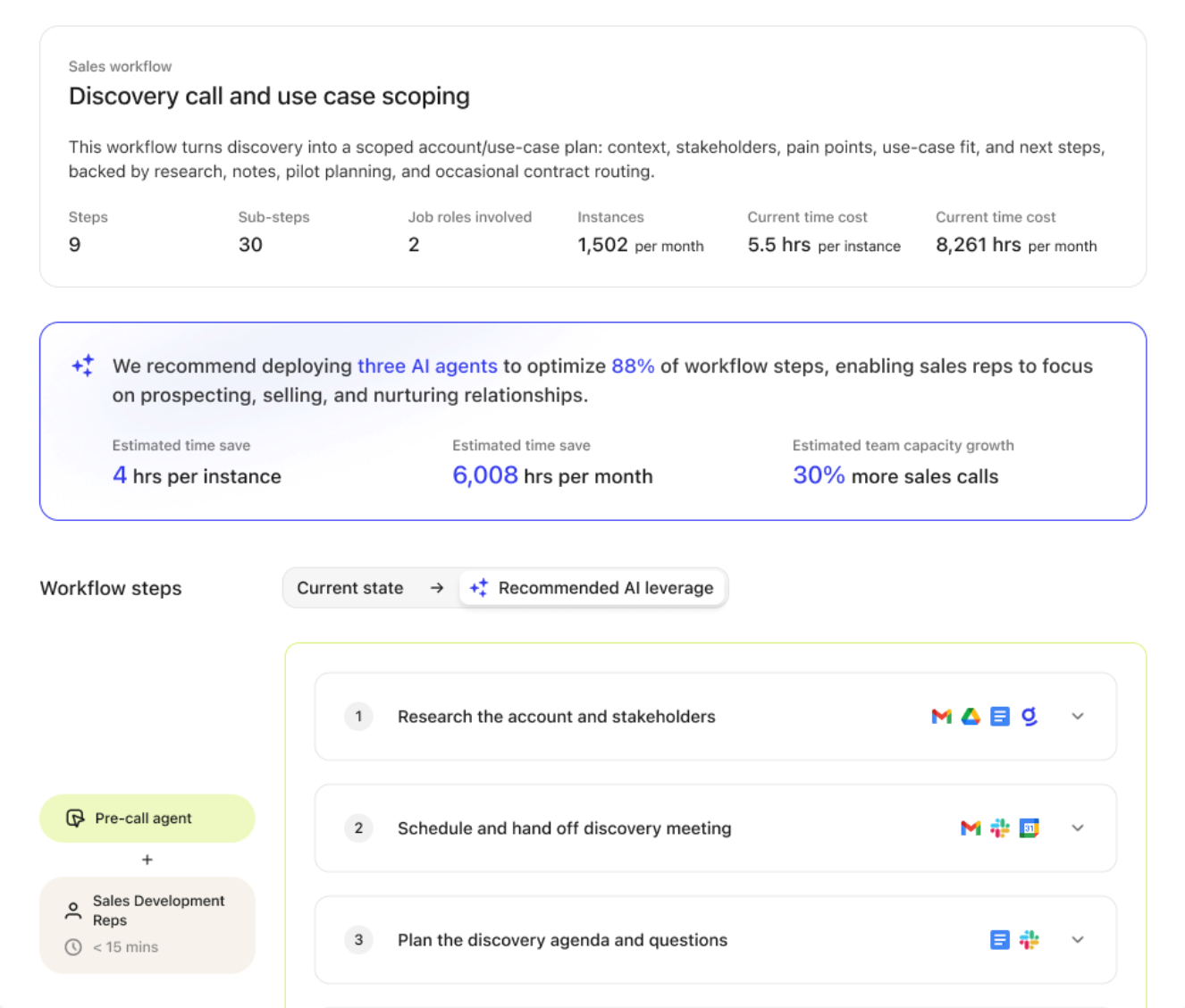Click the '4 hrs per instance' time save

197,475
